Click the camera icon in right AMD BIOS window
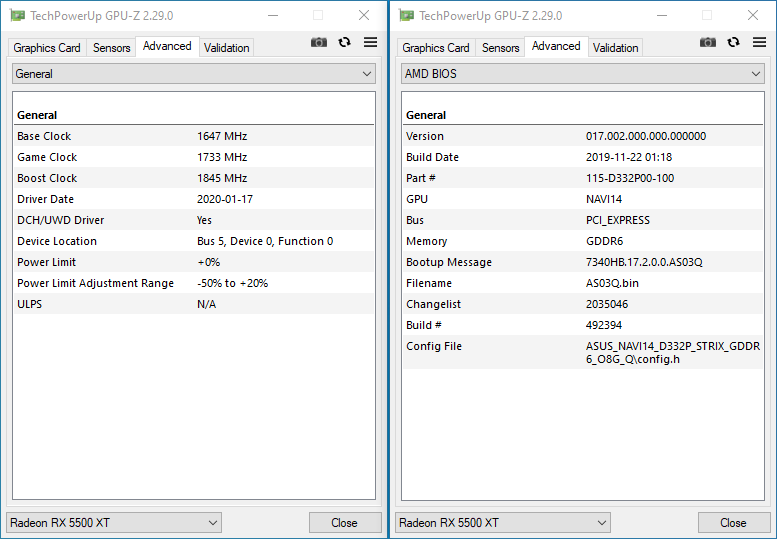Image resolution: width=777 pixels, height=539 pixels. (708, 42)
